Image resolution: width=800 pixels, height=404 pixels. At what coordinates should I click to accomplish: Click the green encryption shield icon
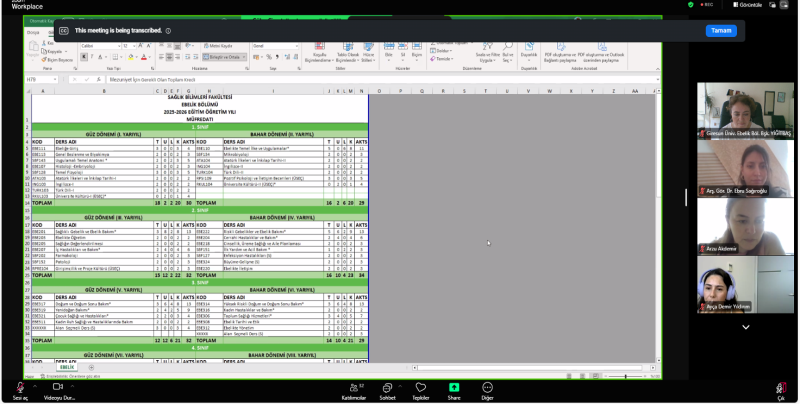[690, 5]
